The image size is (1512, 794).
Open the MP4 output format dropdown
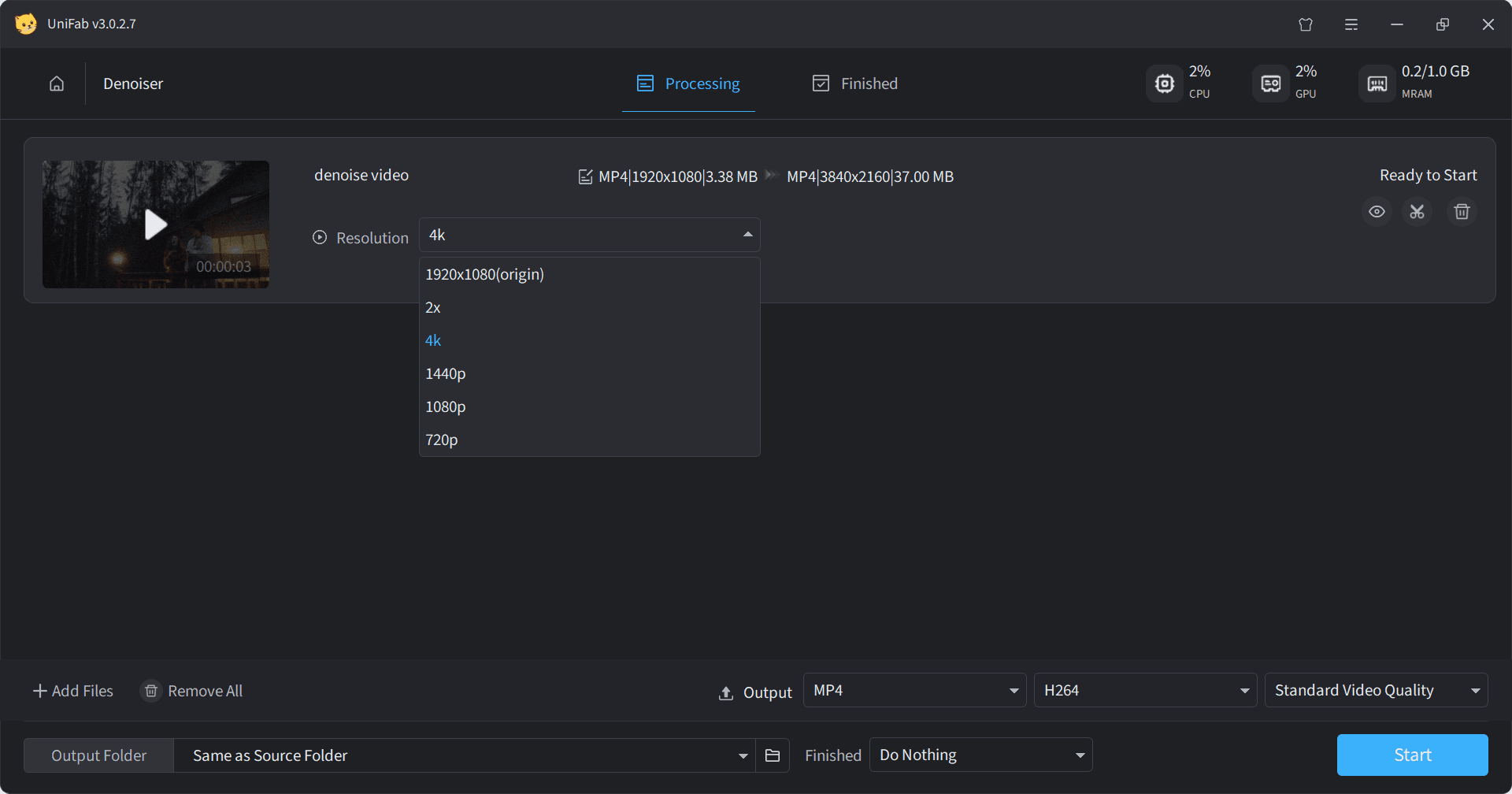(914, 691)
